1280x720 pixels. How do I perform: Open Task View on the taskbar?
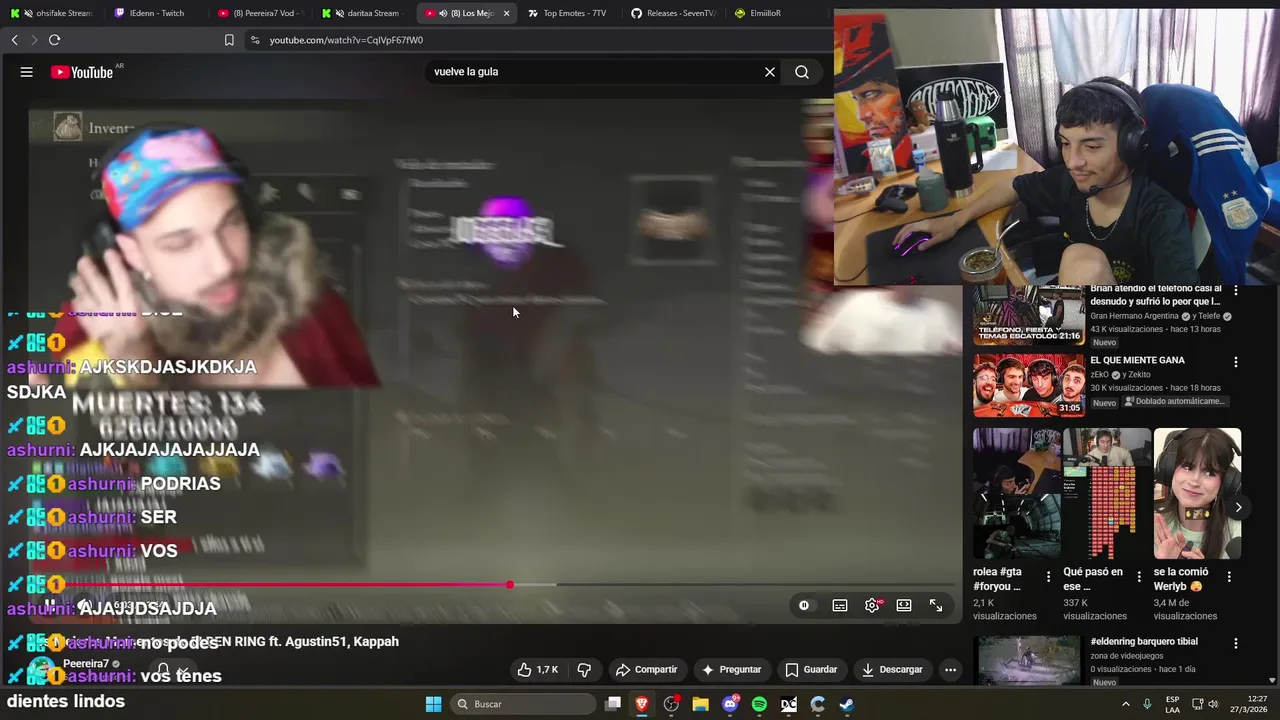613,704
